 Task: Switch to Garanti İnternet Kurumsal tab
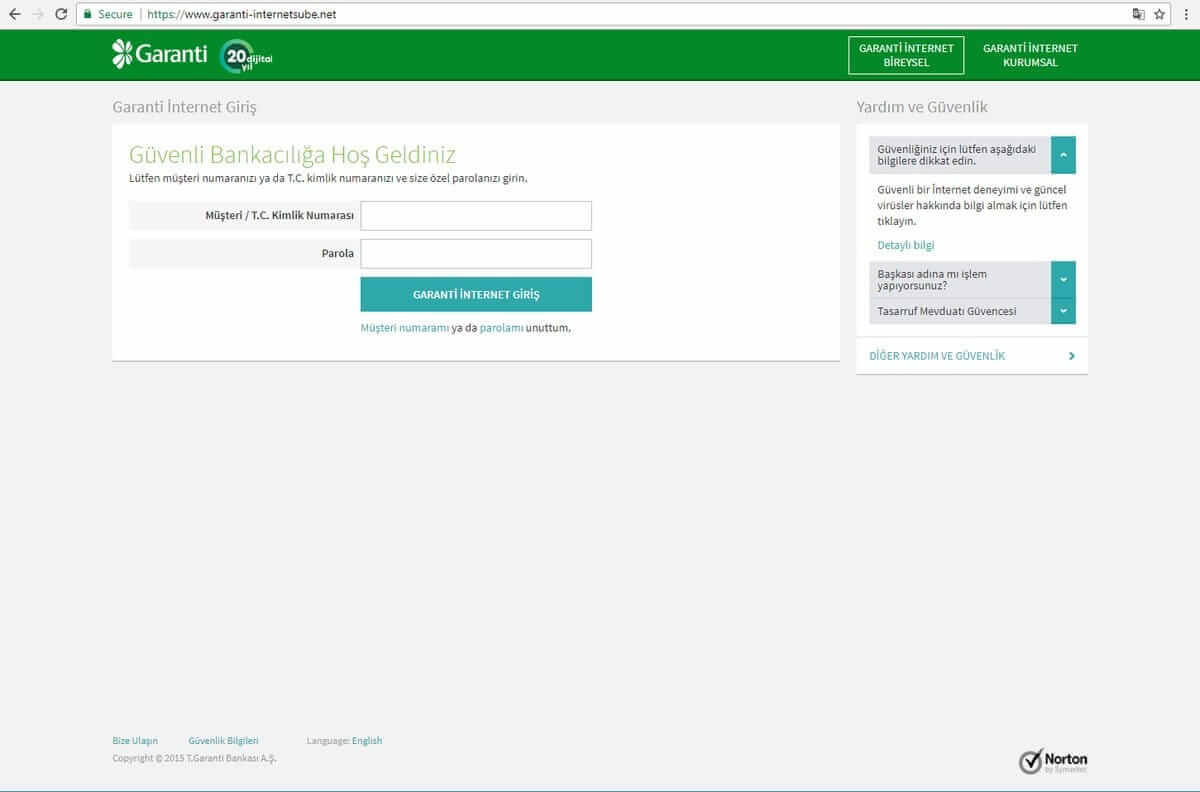[x=1030, y=55]
